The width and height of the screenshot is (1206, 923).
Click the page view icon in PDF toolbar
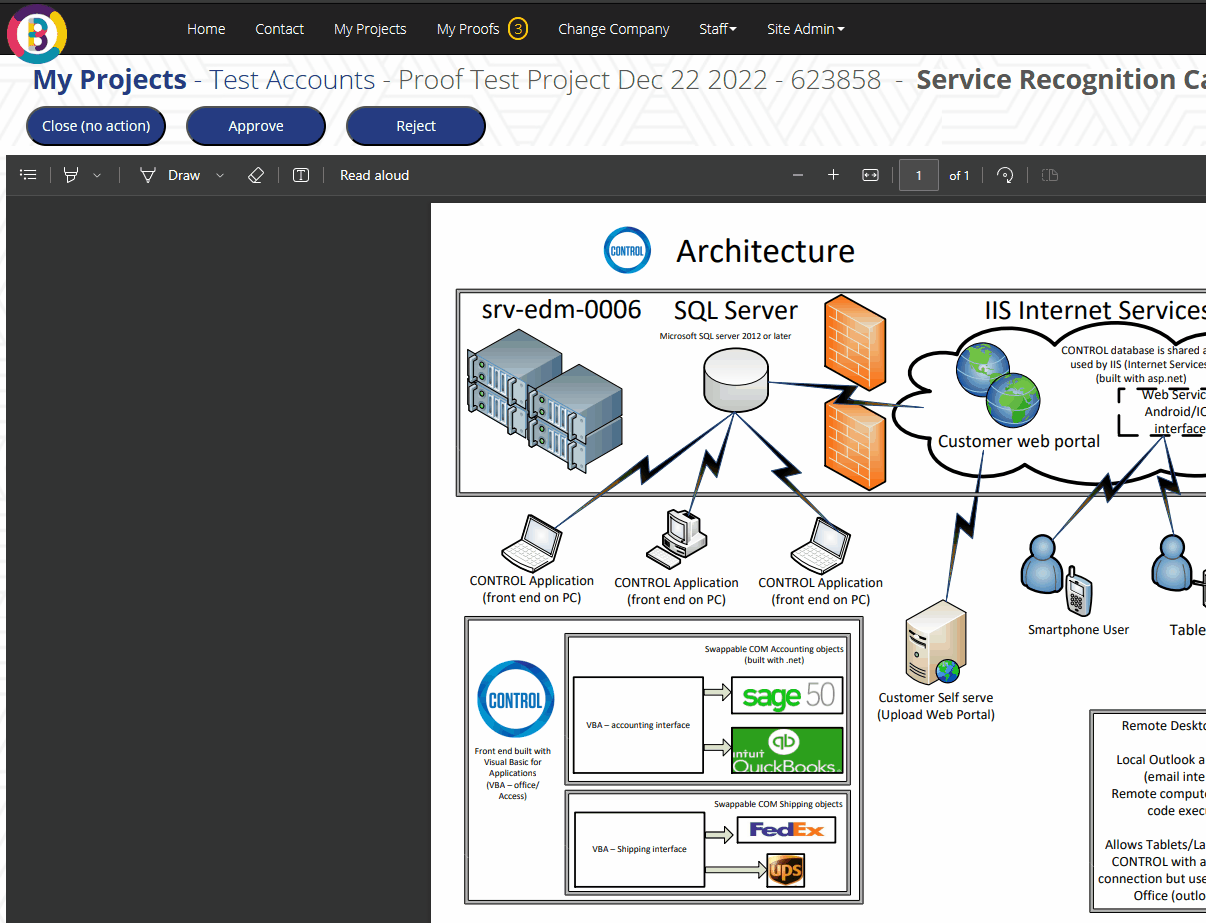1049,175
